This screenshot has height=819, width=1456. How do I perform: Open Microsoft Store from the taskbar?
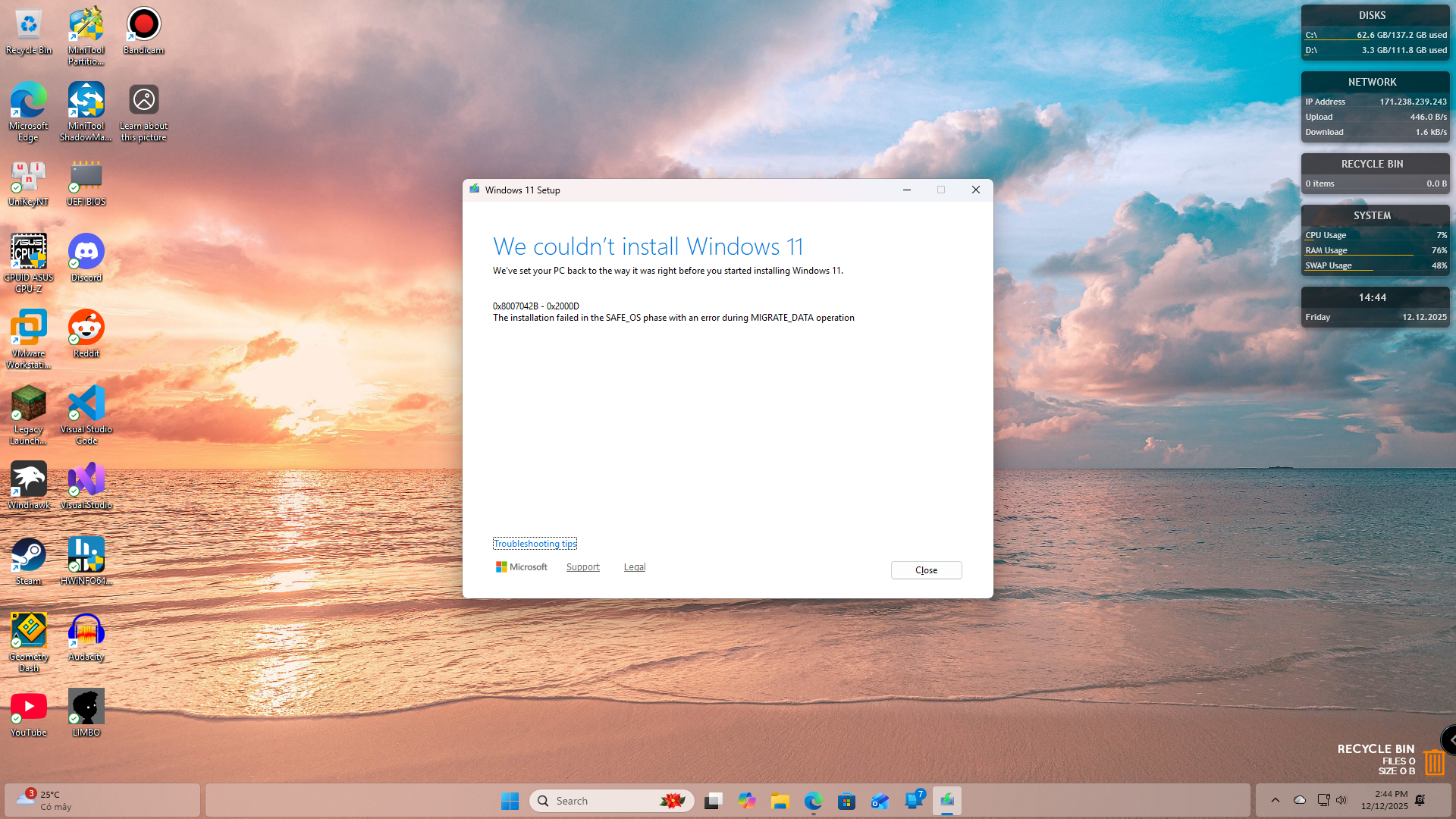point(847,800)
